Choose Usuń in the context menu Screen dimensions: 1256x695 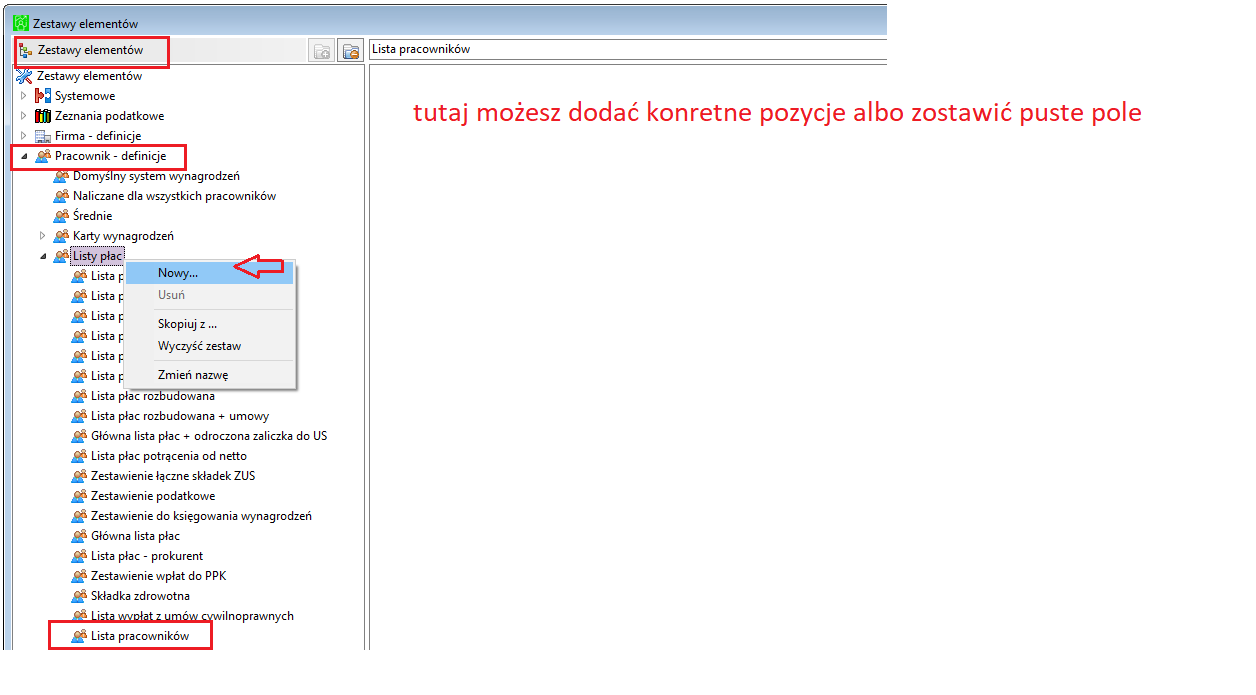point(210,296)
